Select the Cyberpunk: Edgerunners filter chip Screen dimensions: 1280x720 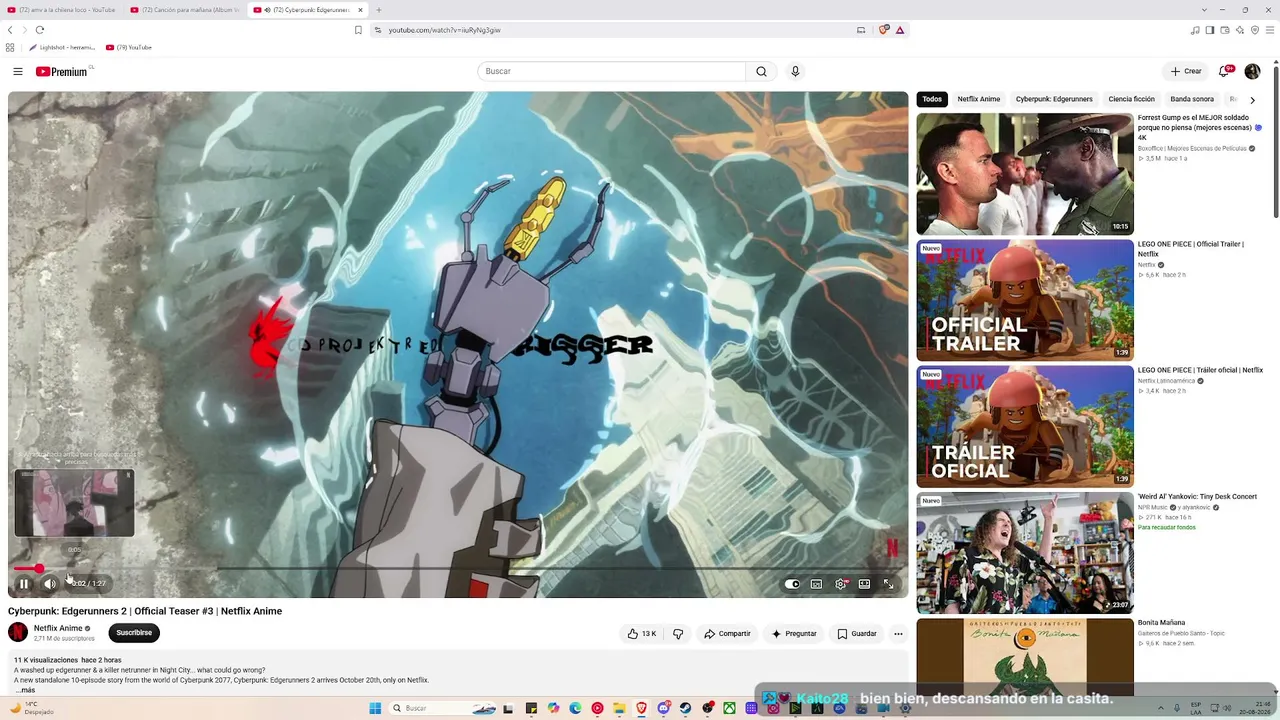(x=1054, y=99)
